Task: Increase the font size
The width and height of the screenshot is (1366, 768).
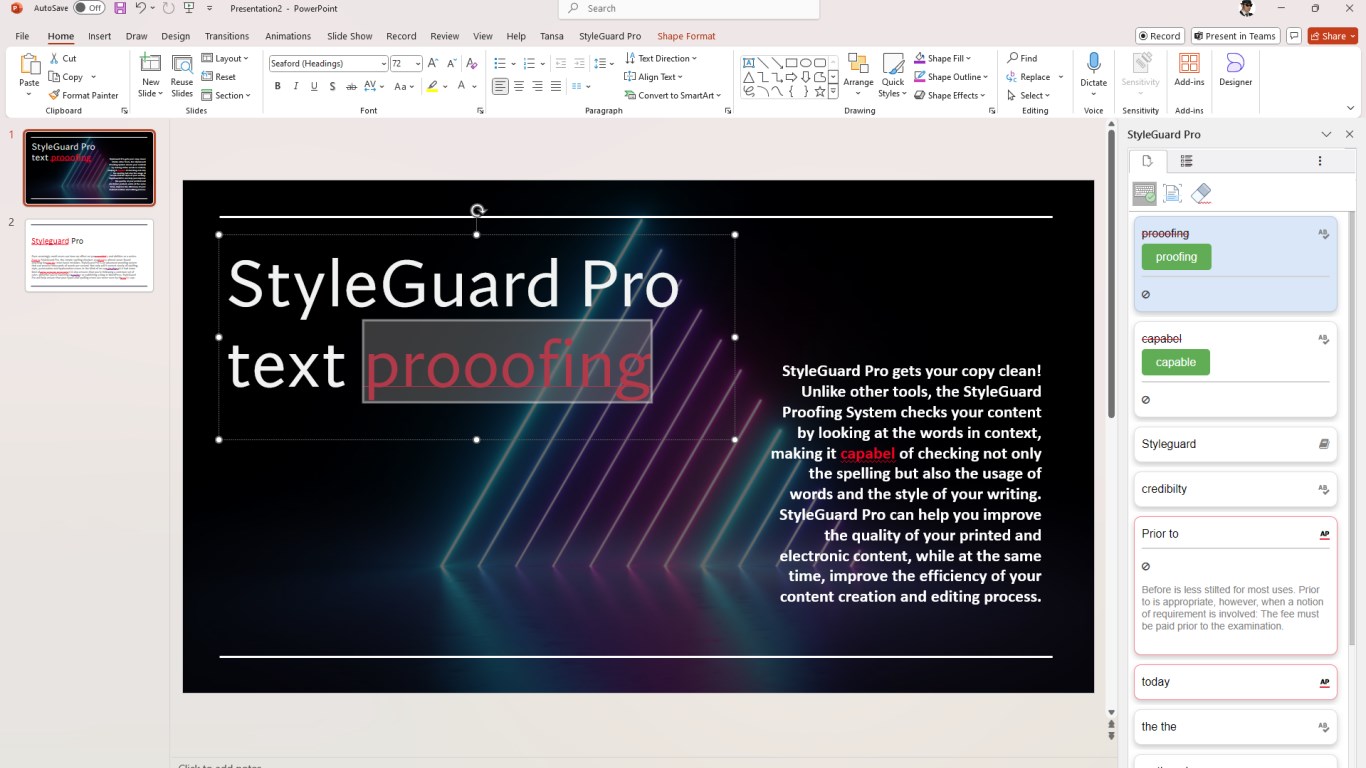Action: tap(435, 63)
